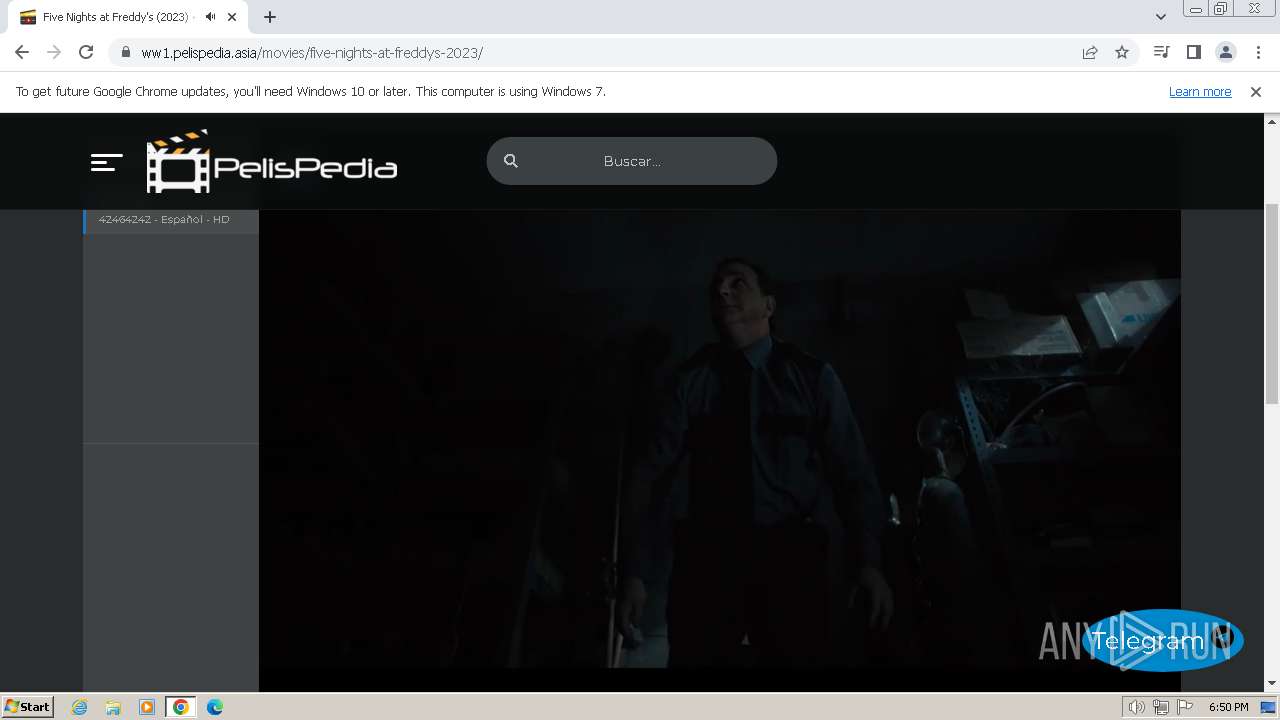This screenshot has width=1280, height=720.
Task: Click the page vertical scrollbar thumb
Action: [x=1272, y=303]
